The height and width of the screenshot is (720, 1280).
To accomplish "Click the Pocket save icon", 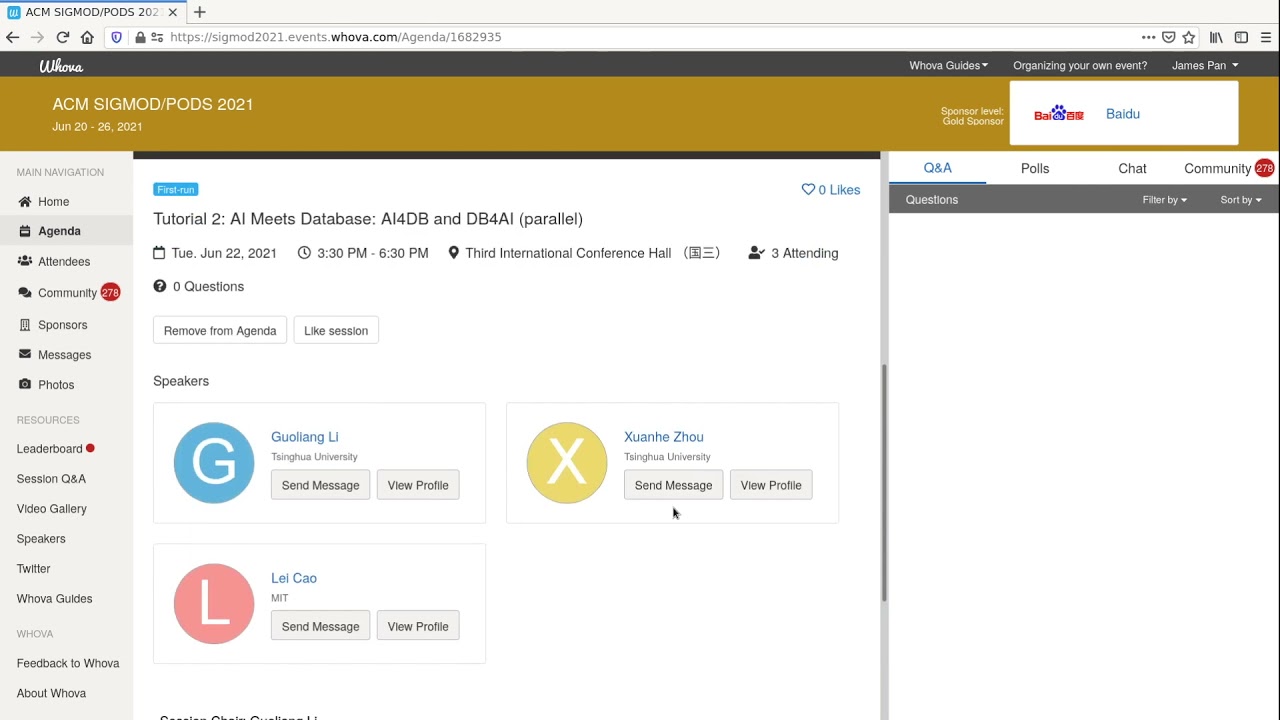I will pyautogui.click(x=1168, y=37).
